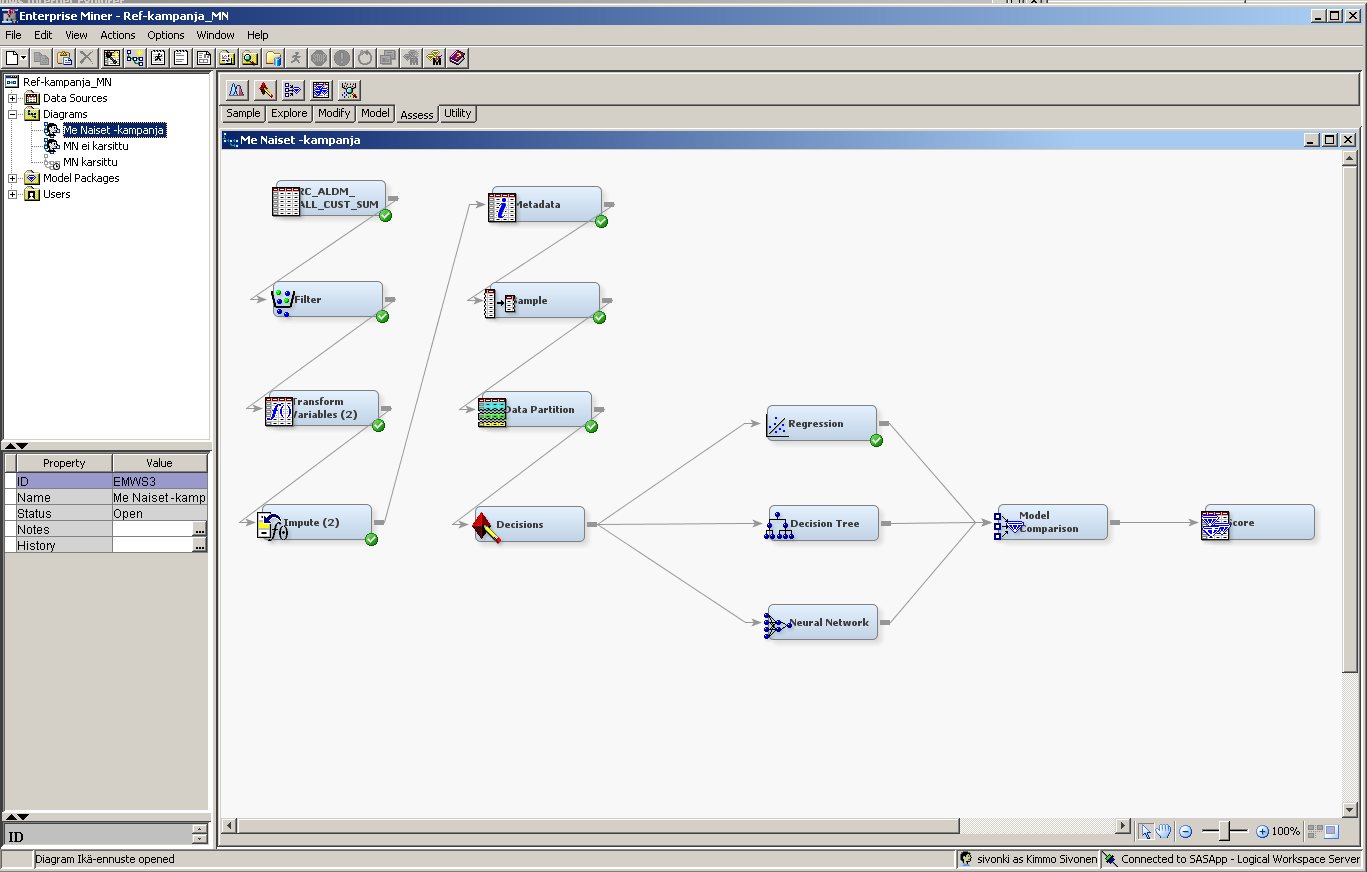Click the Paste icon in main toolbar

tap(64, 58)
